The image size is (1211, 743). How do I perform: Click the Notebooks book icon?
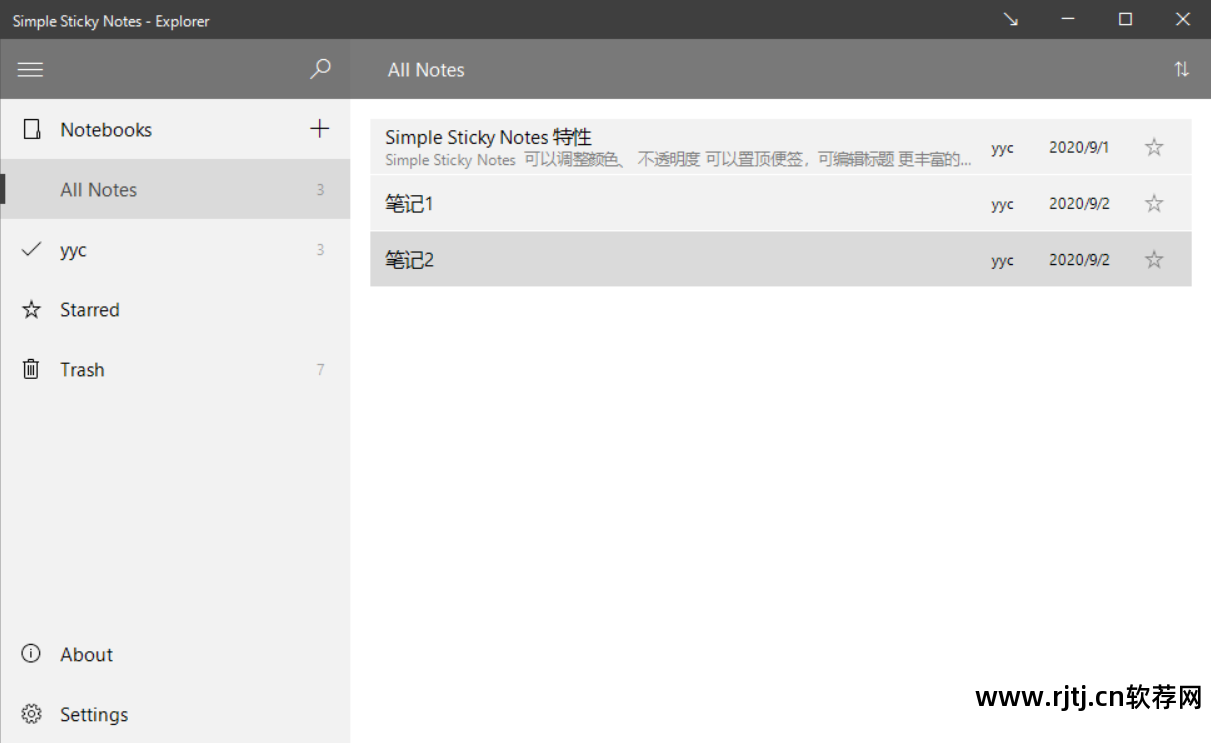click(x=32, y=130)
